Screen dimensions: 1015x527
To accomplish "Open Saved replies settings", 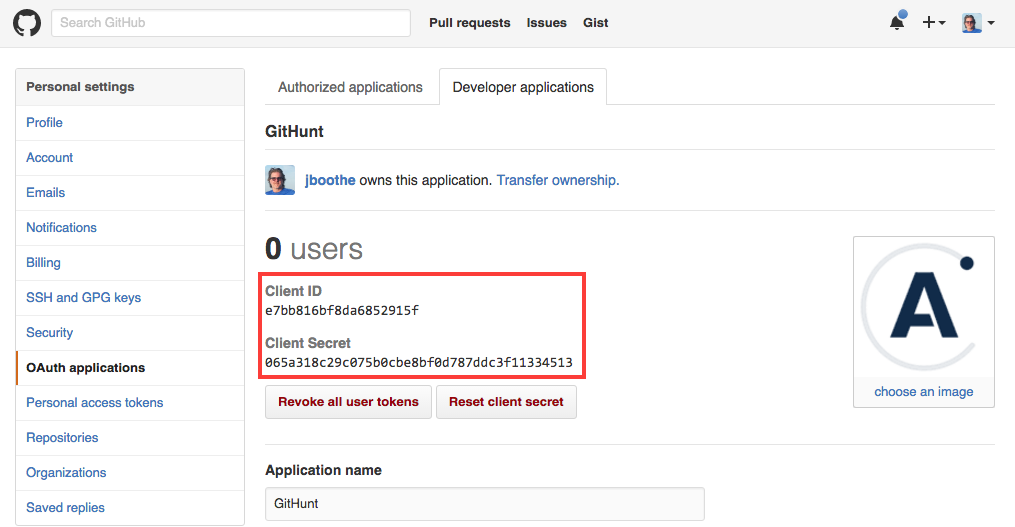I will point(130,507).
